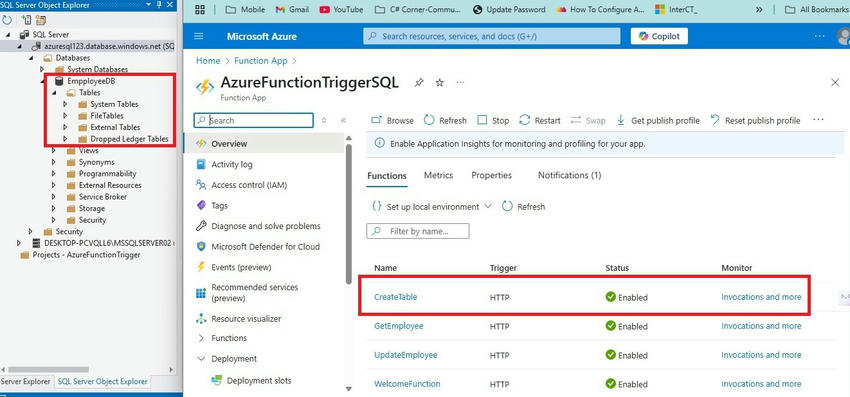Click the Azure portal hamburger menu icon
850x397 pixels.
coord(198,36)
